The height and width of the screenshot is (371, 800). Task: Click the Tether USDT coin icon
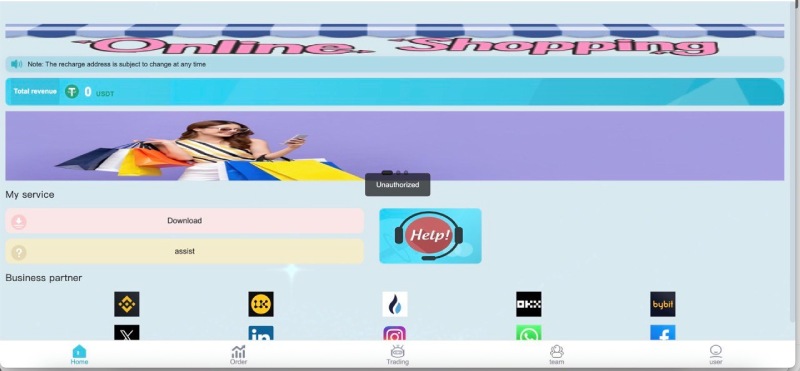(72, 92)
